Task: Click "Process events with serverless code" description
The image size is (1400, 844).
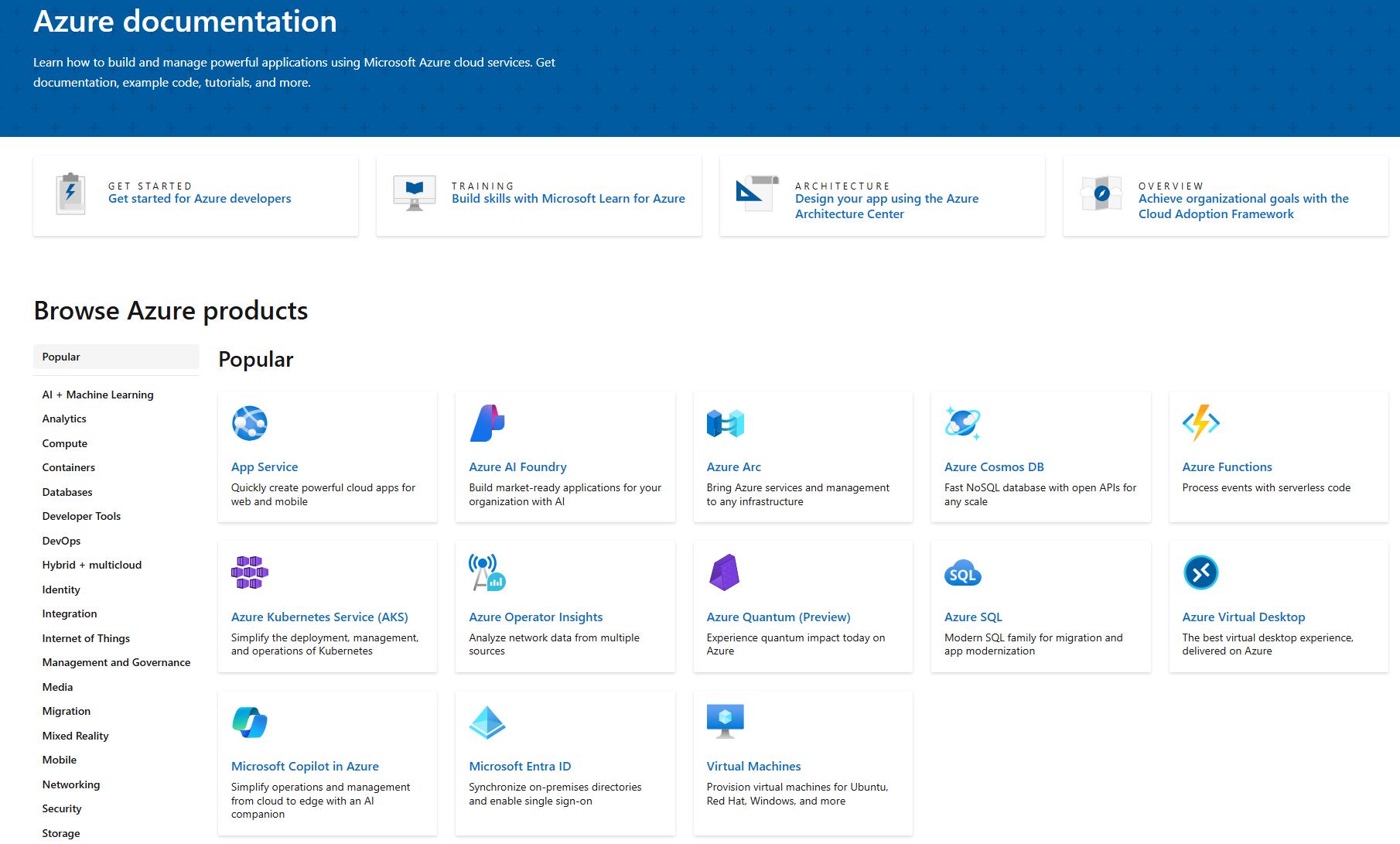Action: tap(1266, 488)
